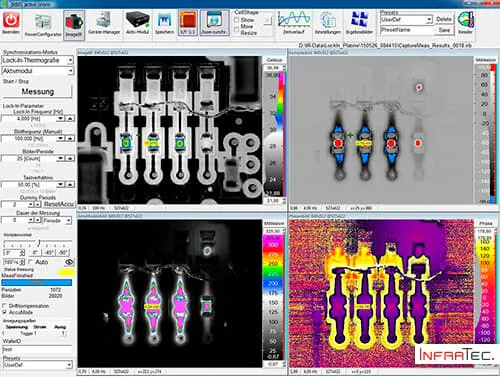Enable the Driftkompensation checkbox
This screenshot has height=377, width=500.
(4, 305)
